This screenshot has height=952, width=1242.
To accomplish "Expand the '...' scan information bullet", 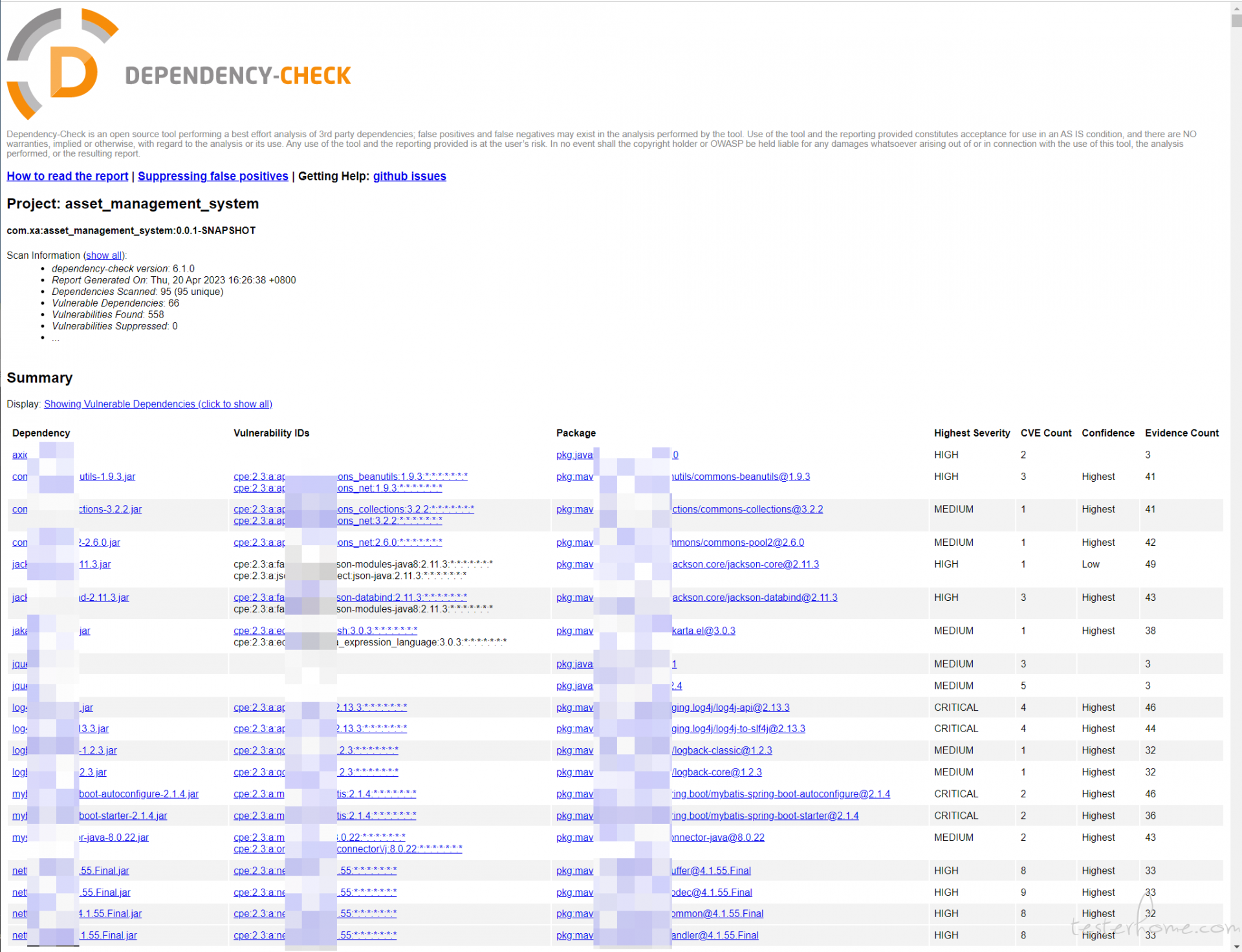I will pos(56,338).
